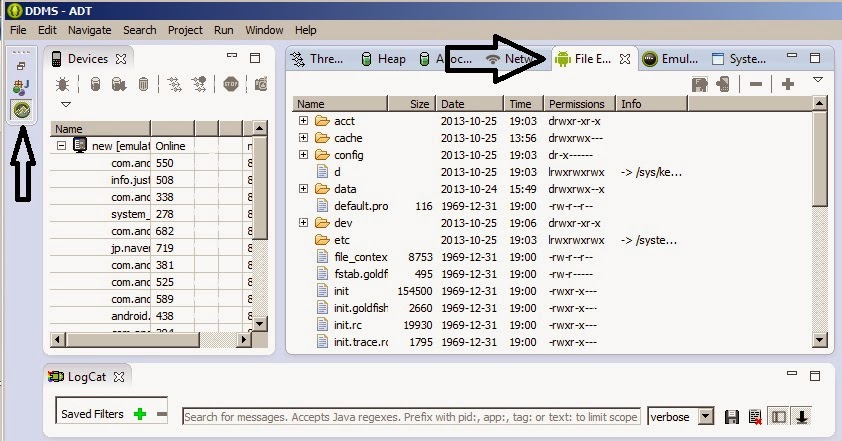Close the Devices tab
Image resolution: width=842 pixels, height=441 pixels.
tap(121, 59)
